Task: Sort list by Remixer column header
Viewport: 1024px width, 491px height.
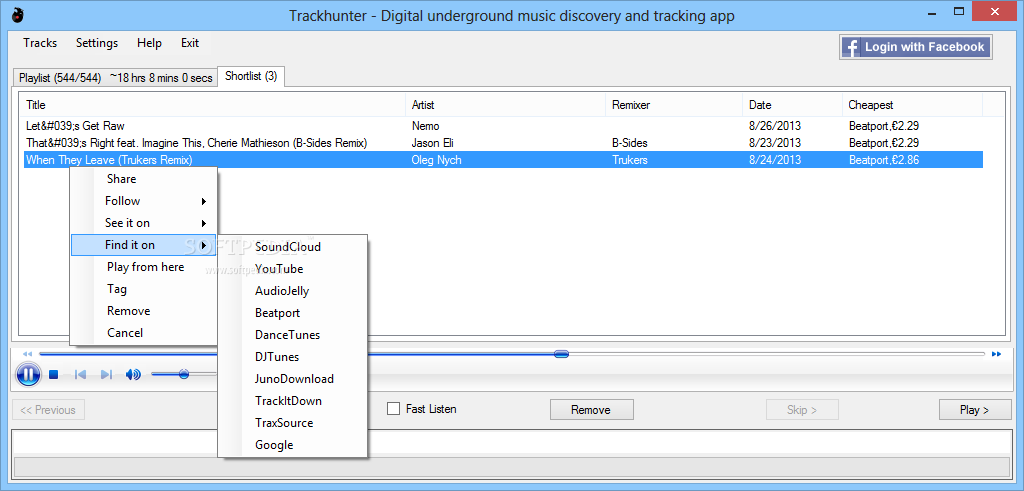Action: point(675,105)
